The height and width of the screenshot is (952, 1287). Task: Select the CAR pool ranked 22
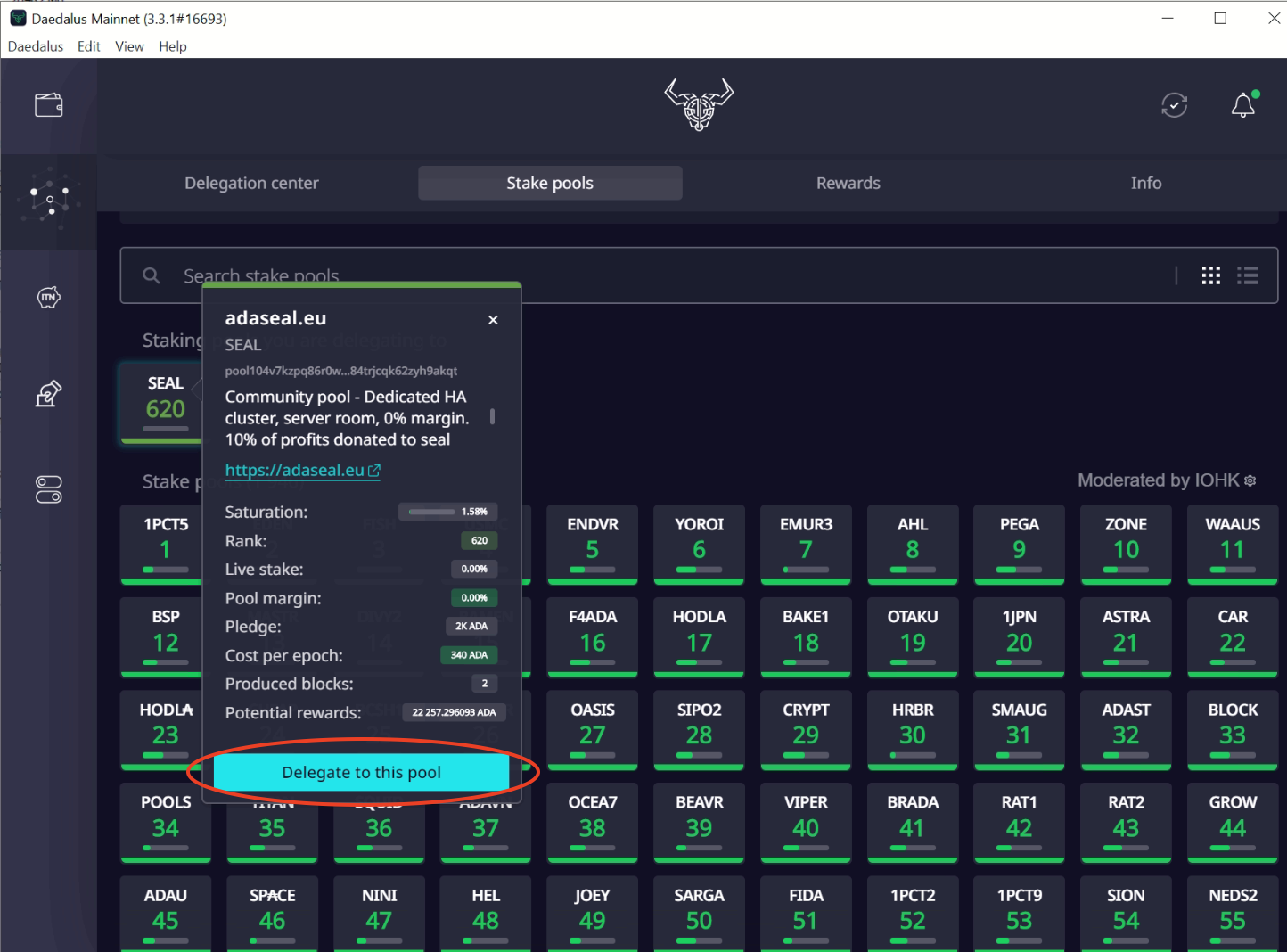point(1233,637)
